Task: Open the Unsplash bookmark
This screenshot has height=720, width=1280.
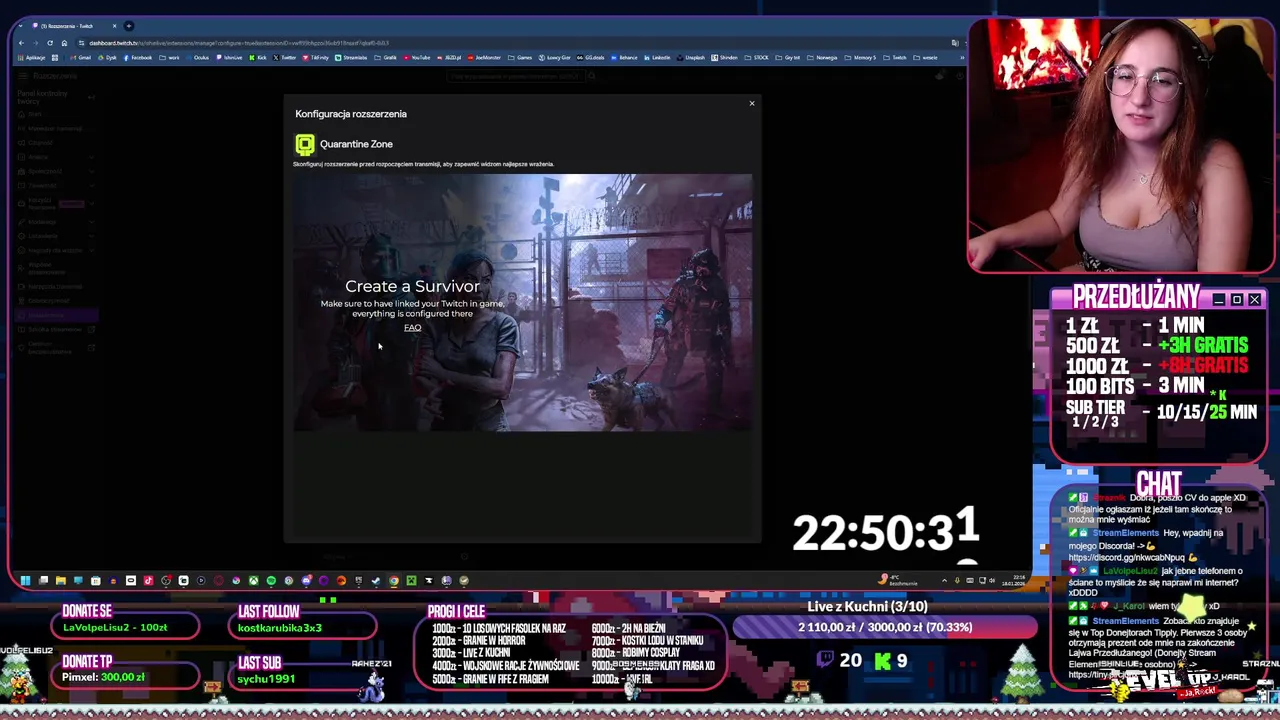Action: tap(691, 57)
